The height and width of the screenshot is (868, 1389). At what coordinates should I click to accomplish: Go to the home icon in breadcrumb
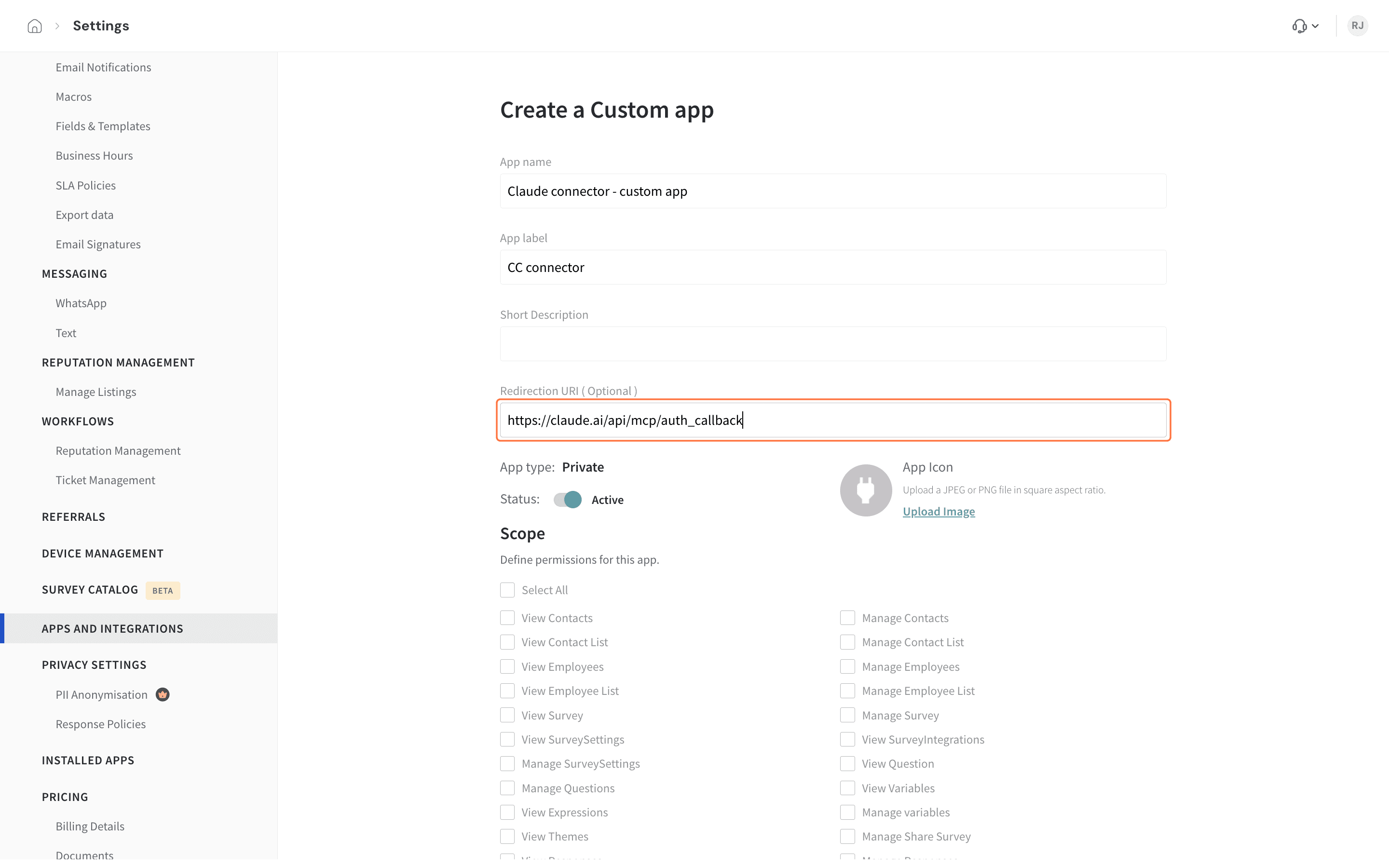pyautogui.click(x=34, y=26)
